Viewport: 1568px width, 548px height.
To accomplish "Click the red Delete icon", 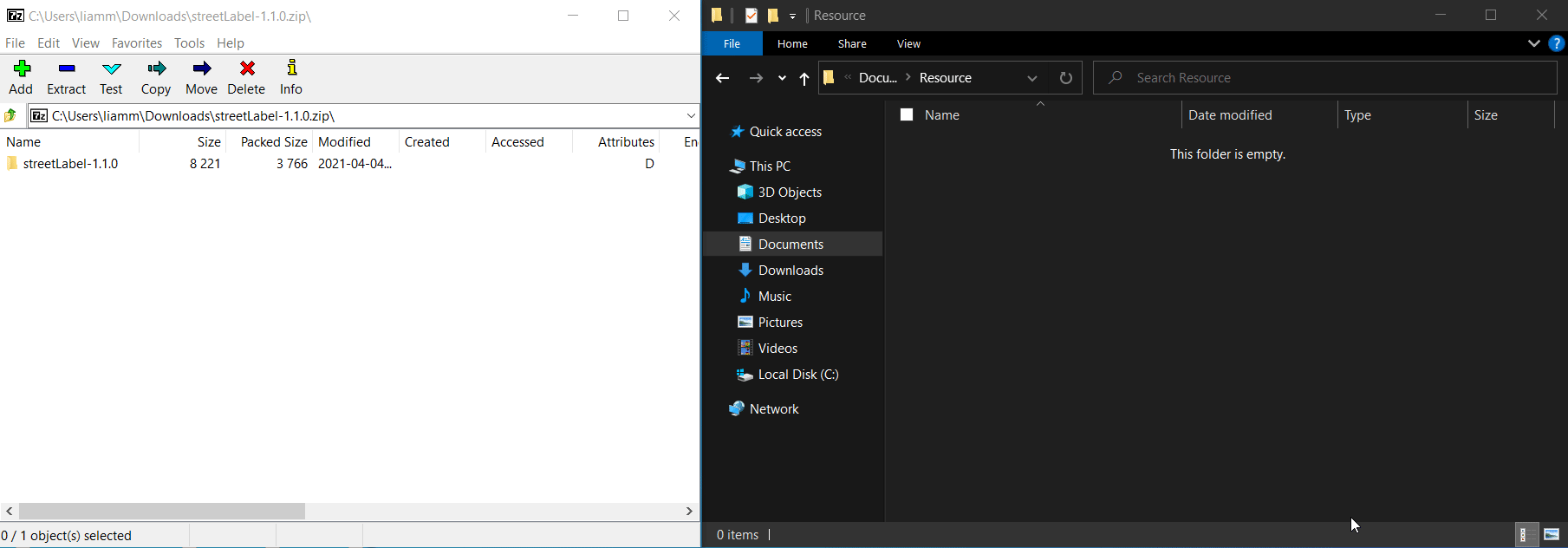I will point(247,76).
